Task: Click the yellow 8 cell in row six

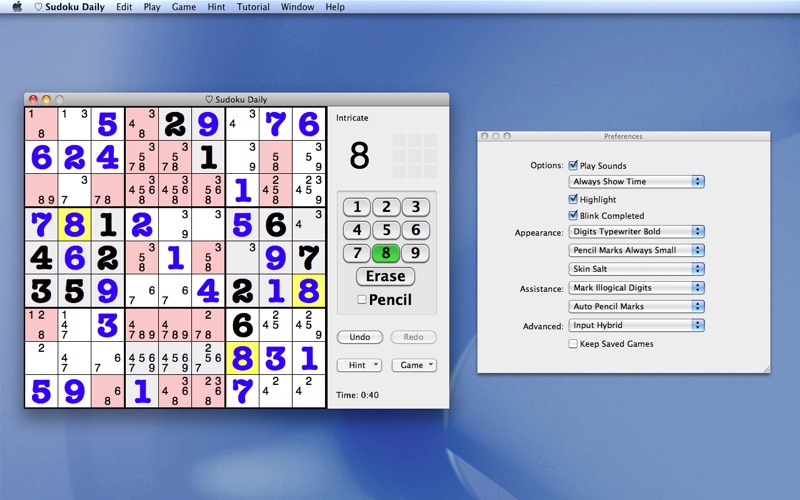Action: (309, 291)
